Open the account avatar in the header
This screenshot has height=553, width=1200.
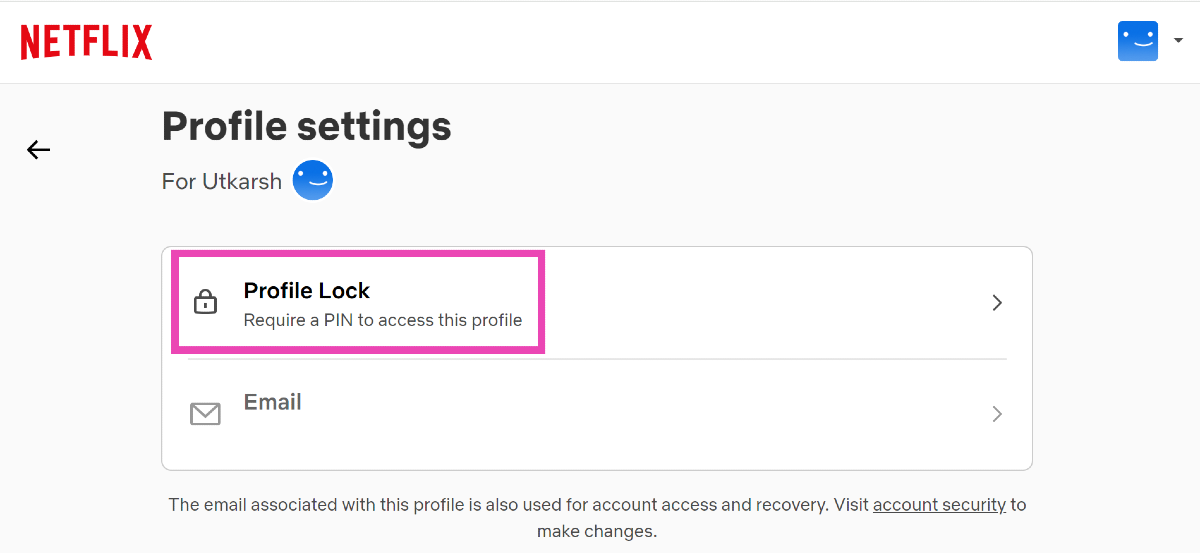[1137, 41]
